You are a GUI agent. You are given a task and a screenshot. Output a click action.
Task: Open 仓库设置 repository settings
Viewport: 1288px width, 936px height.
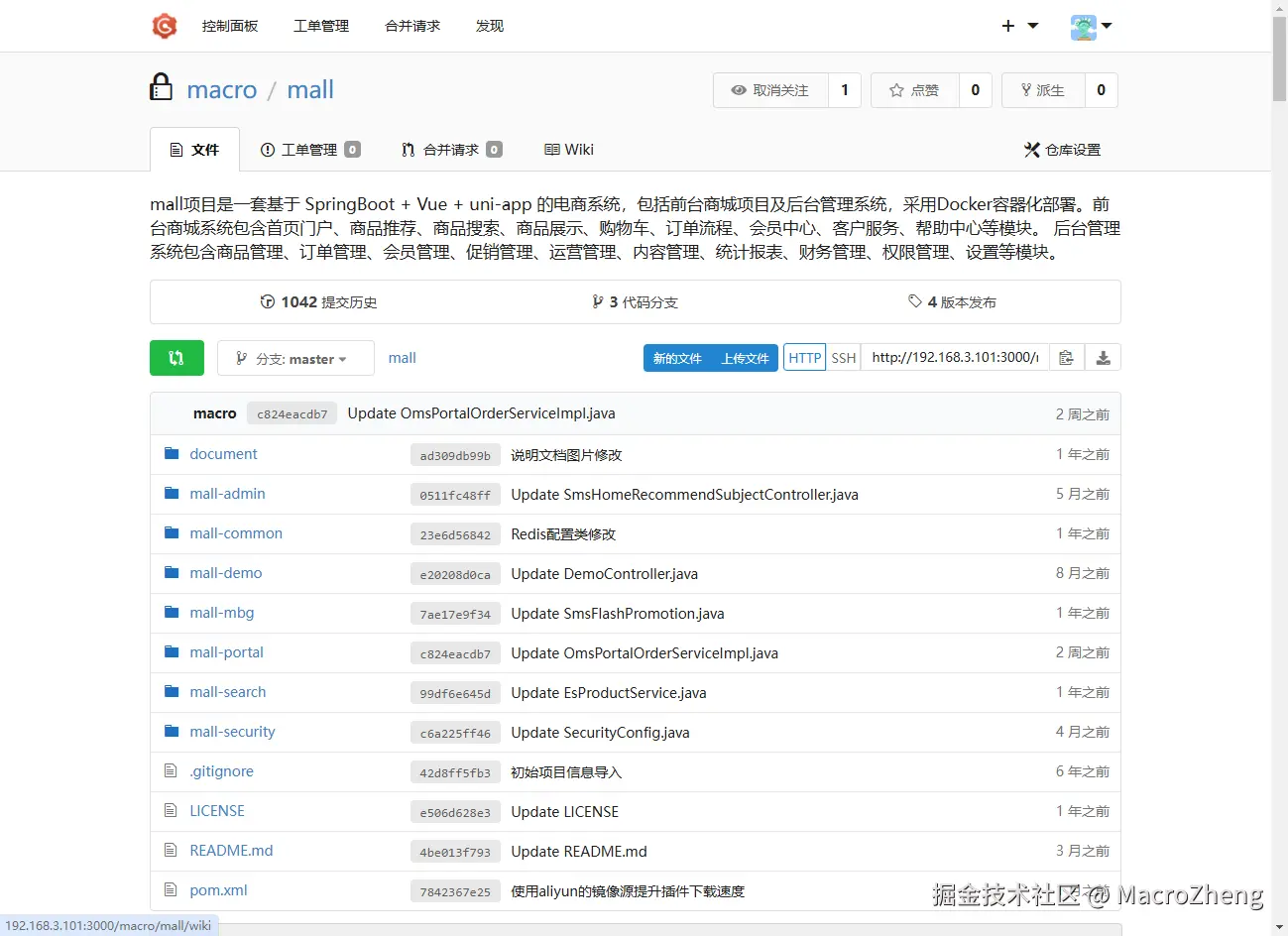click(x=1062, y=150)
